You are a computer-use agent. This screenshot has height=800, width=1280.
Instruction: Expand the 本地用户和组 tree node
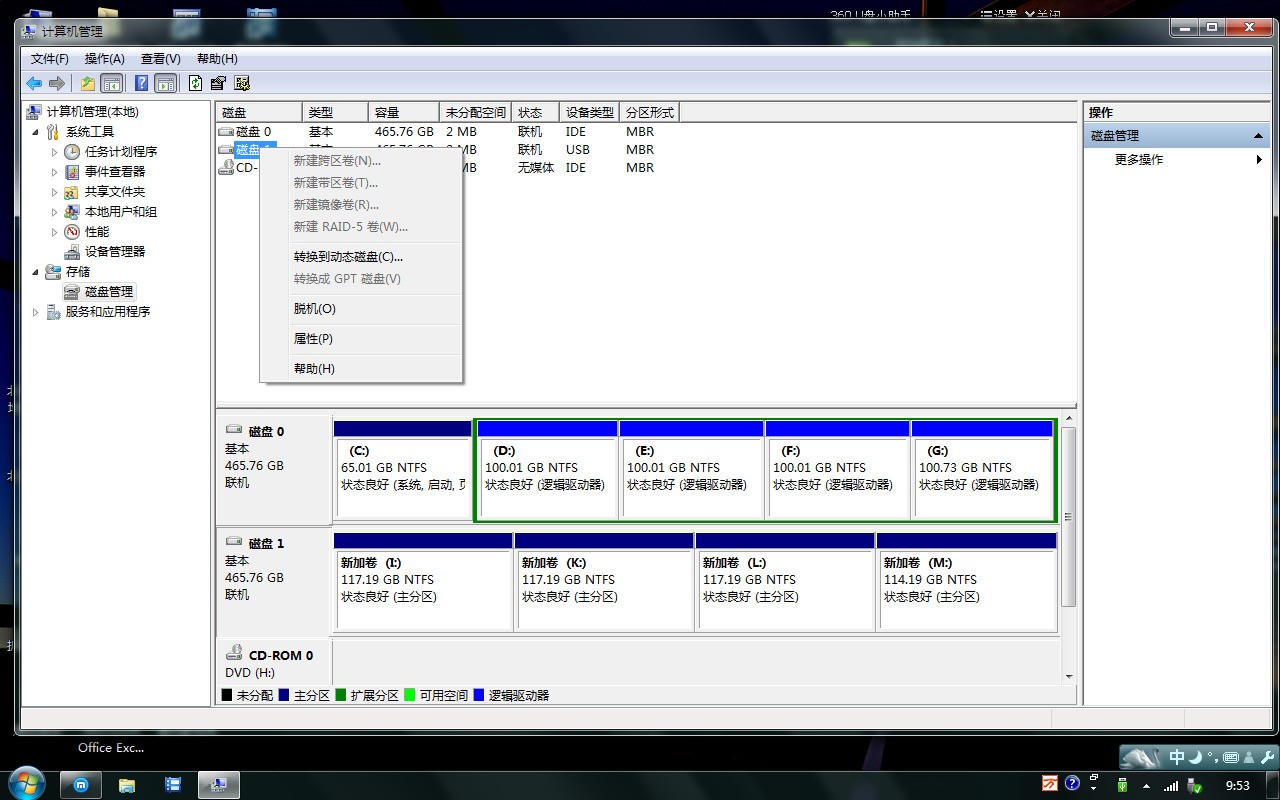pos(55,212)
